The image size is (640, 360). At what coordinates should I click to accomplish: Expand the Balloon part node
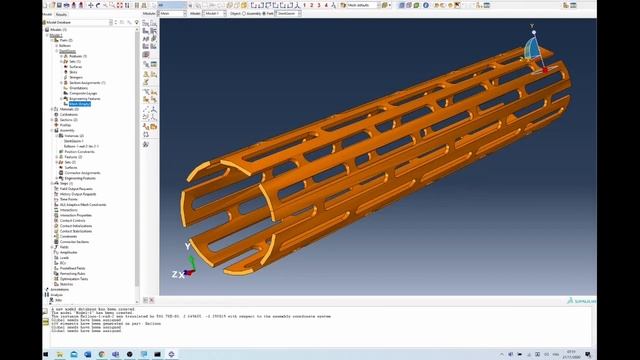[57, 46]
